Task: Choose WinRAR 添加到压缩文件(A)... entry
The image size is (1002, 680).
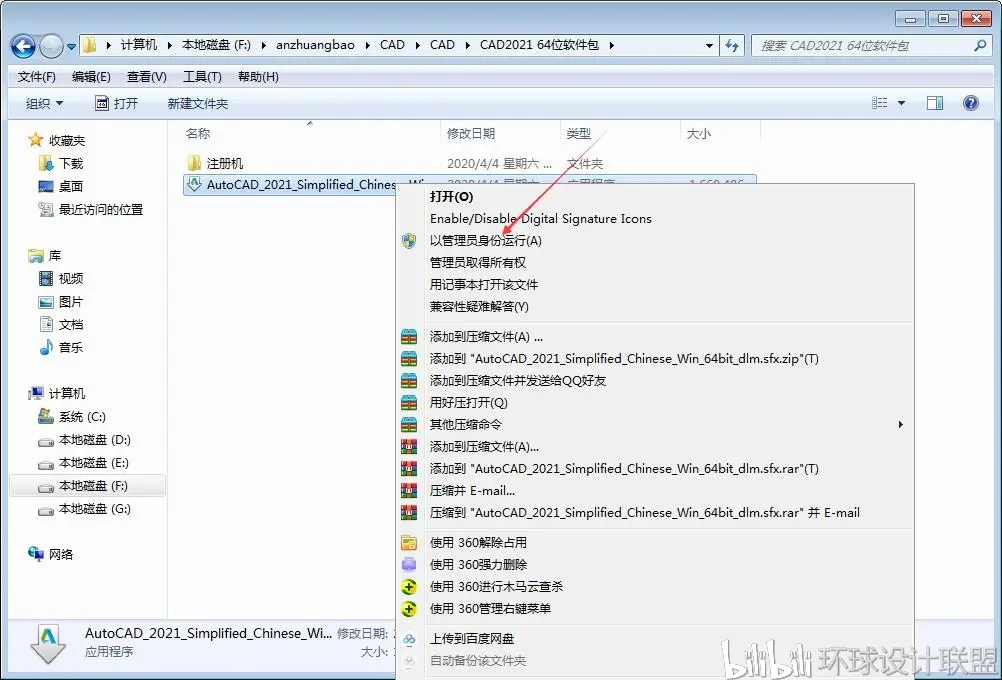Action: [484, 447]
